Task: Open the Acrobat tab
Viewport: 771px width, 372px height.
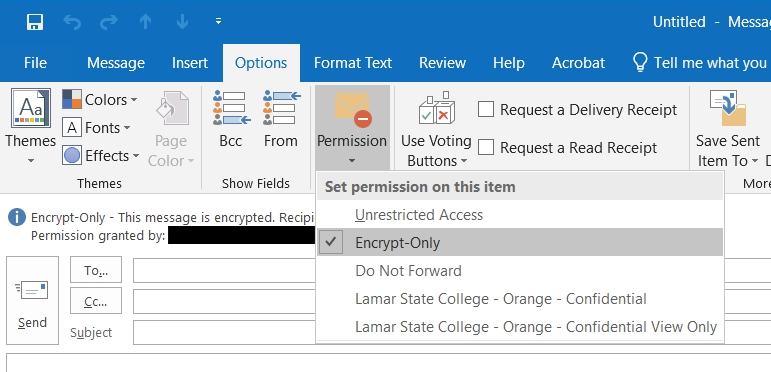Action: click(578, 63)
